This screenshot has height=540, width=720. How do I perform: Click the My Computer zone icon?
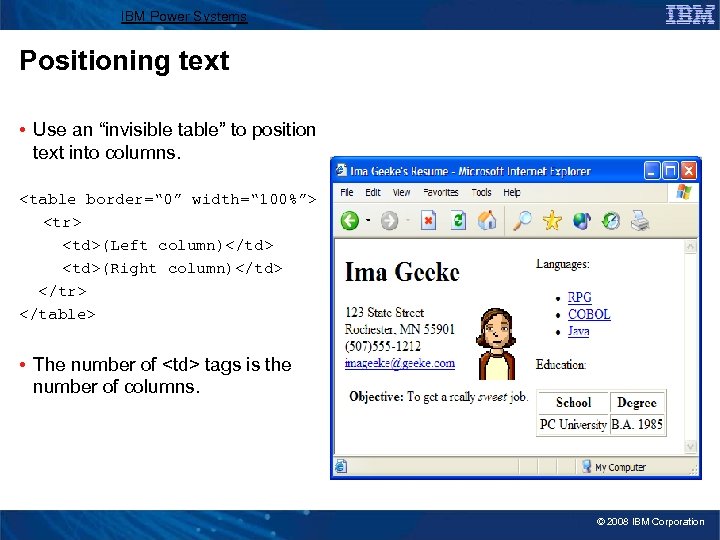(586, 467)
